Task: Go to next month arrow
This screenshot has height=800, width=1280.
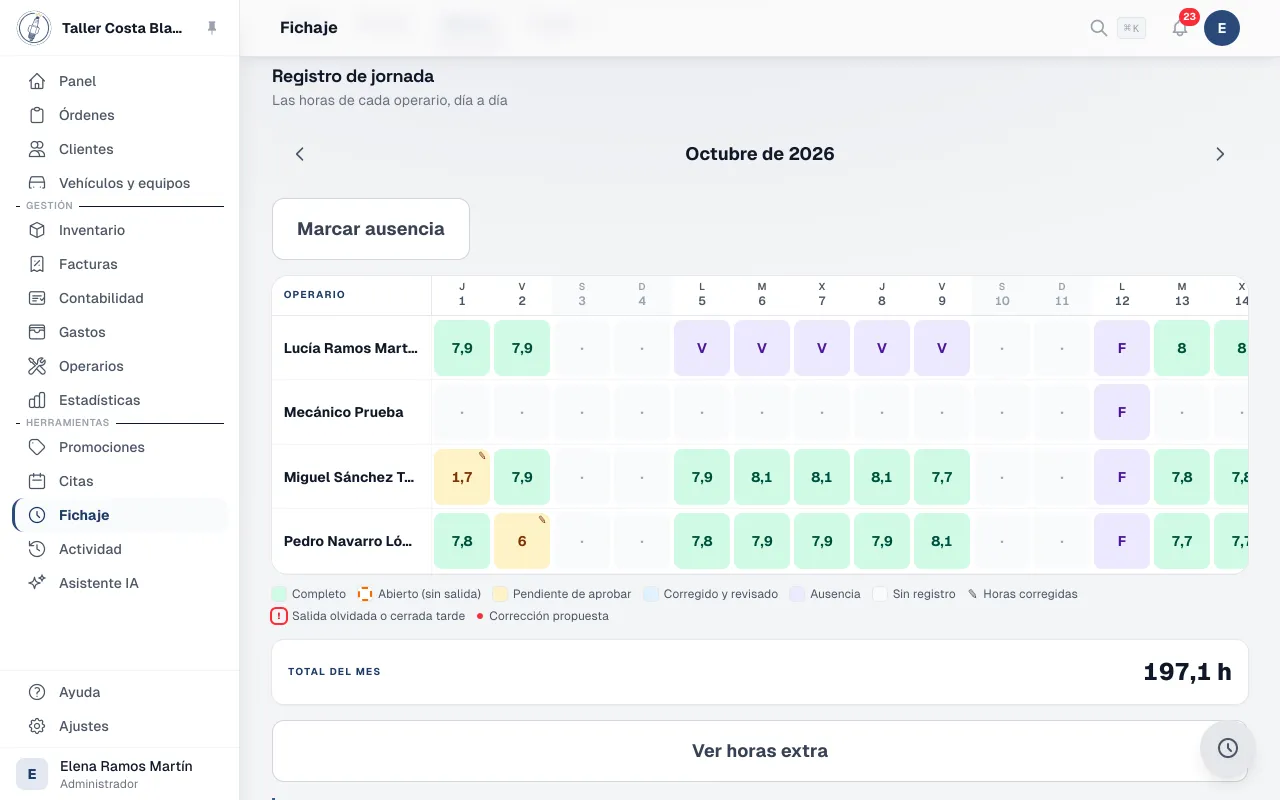Action: [1220, 154]
